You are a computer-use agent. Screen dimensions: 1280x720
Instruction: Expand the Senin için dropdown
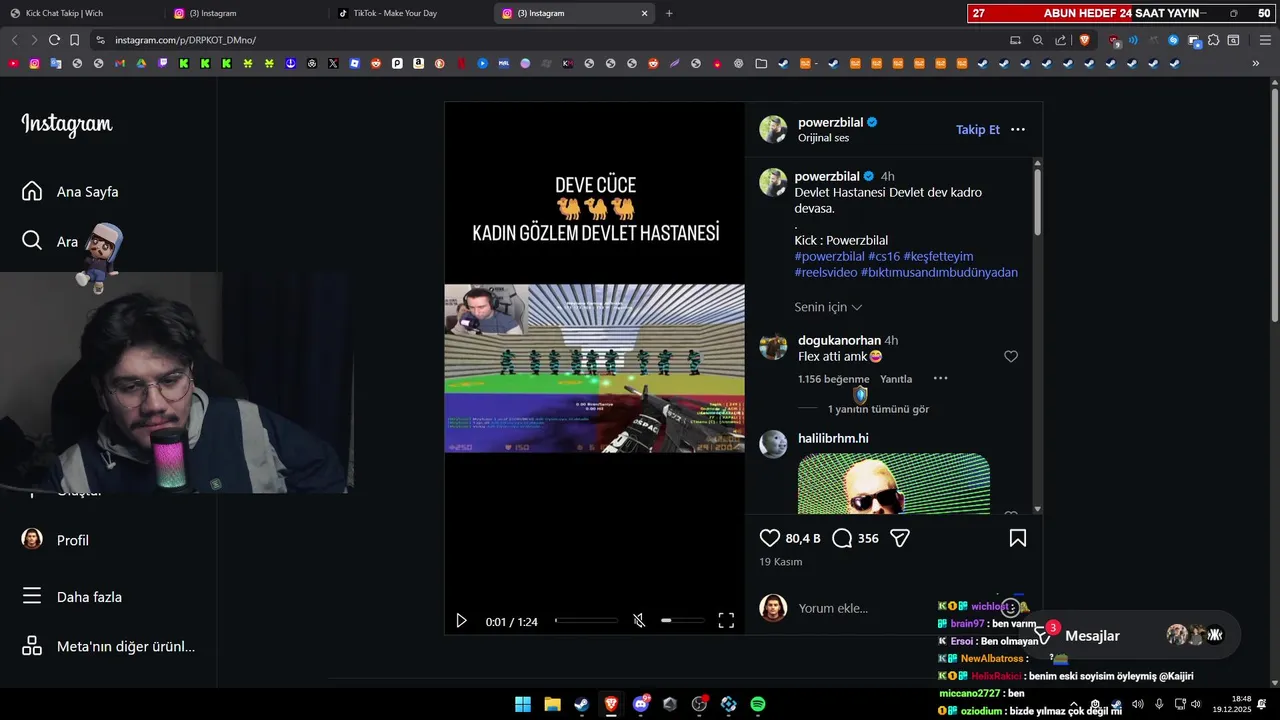click(x=828, y=307)
